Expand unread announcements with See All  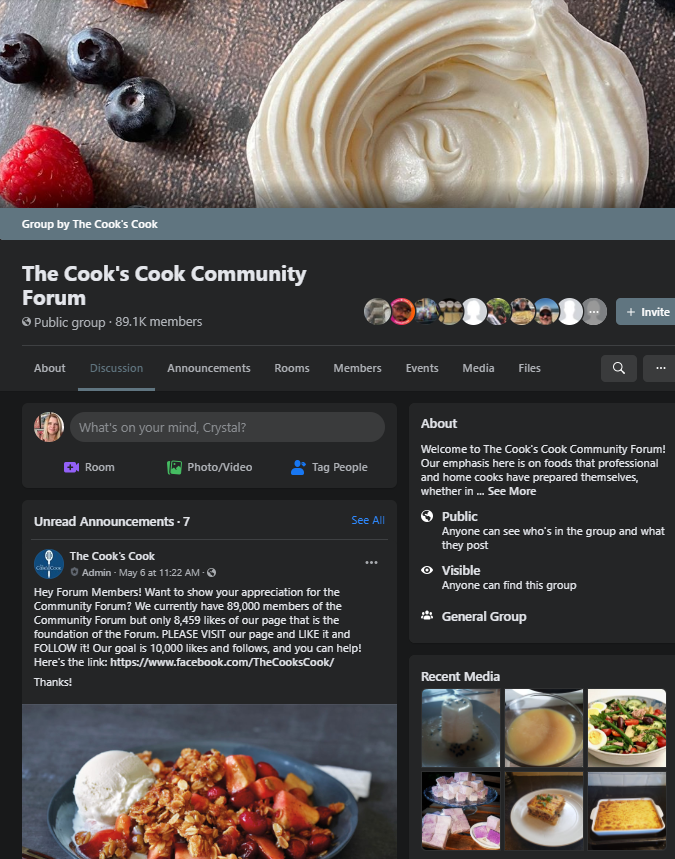click(x=368, y=520)
